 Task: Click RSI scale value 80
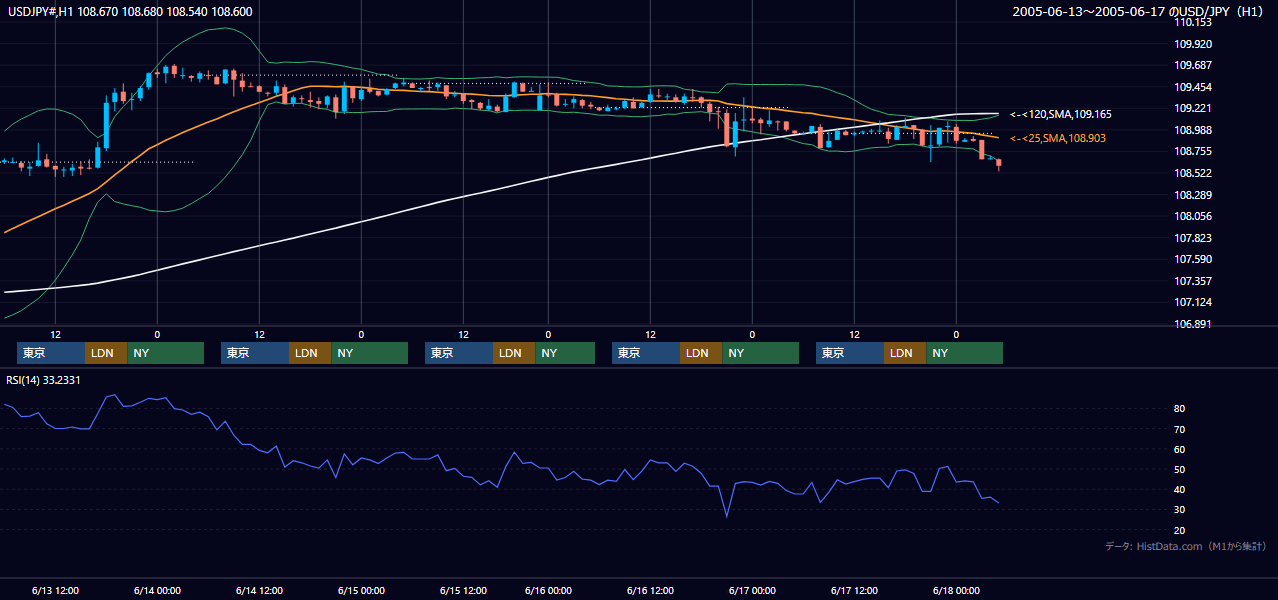click(x=1180, y=409)
